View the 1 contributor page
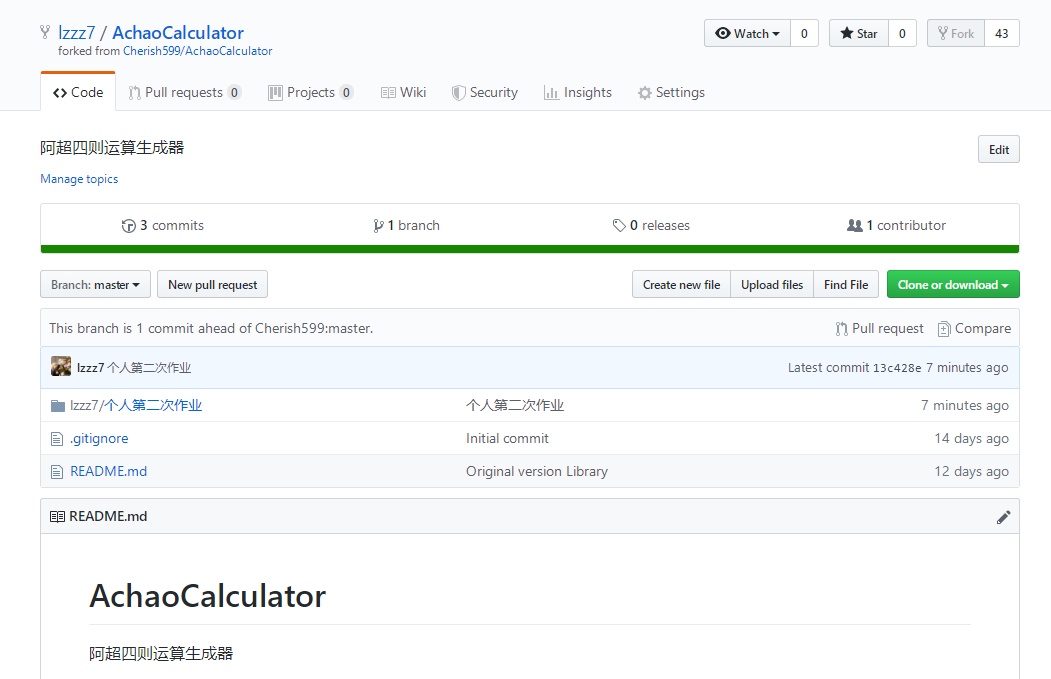This screenshot has width=1051, height=679. pos(896,225)
